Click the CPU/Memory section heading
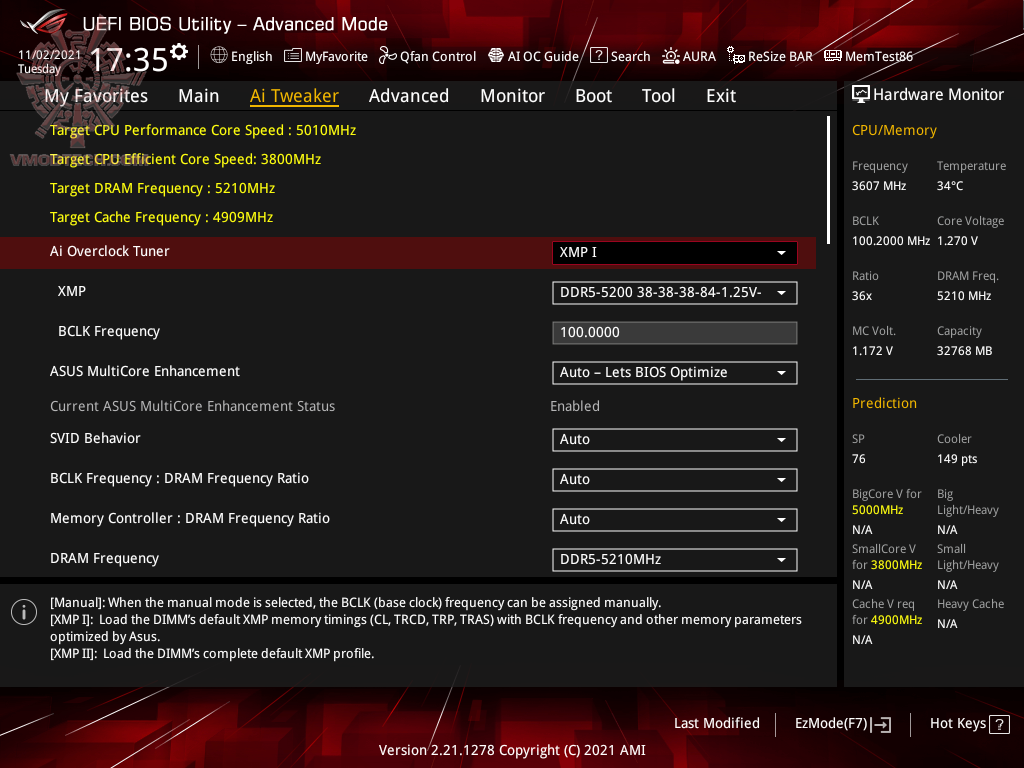Image resolution: width=1024 pixels, height=768 pixels. (894, 131)
